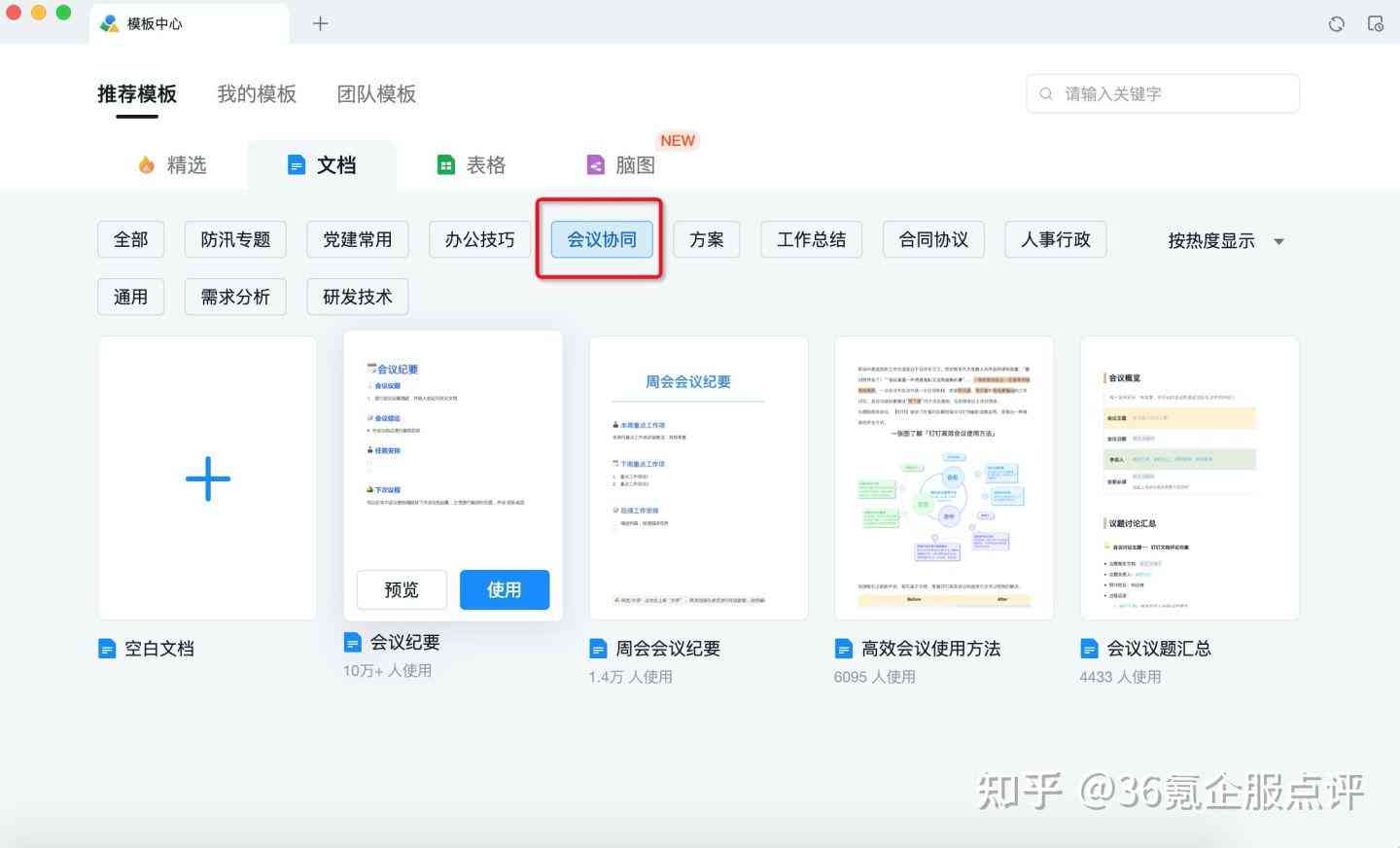Click the refresh icon in the title bar
This screenshot has width=1400, height=848.
point(1337,23)
